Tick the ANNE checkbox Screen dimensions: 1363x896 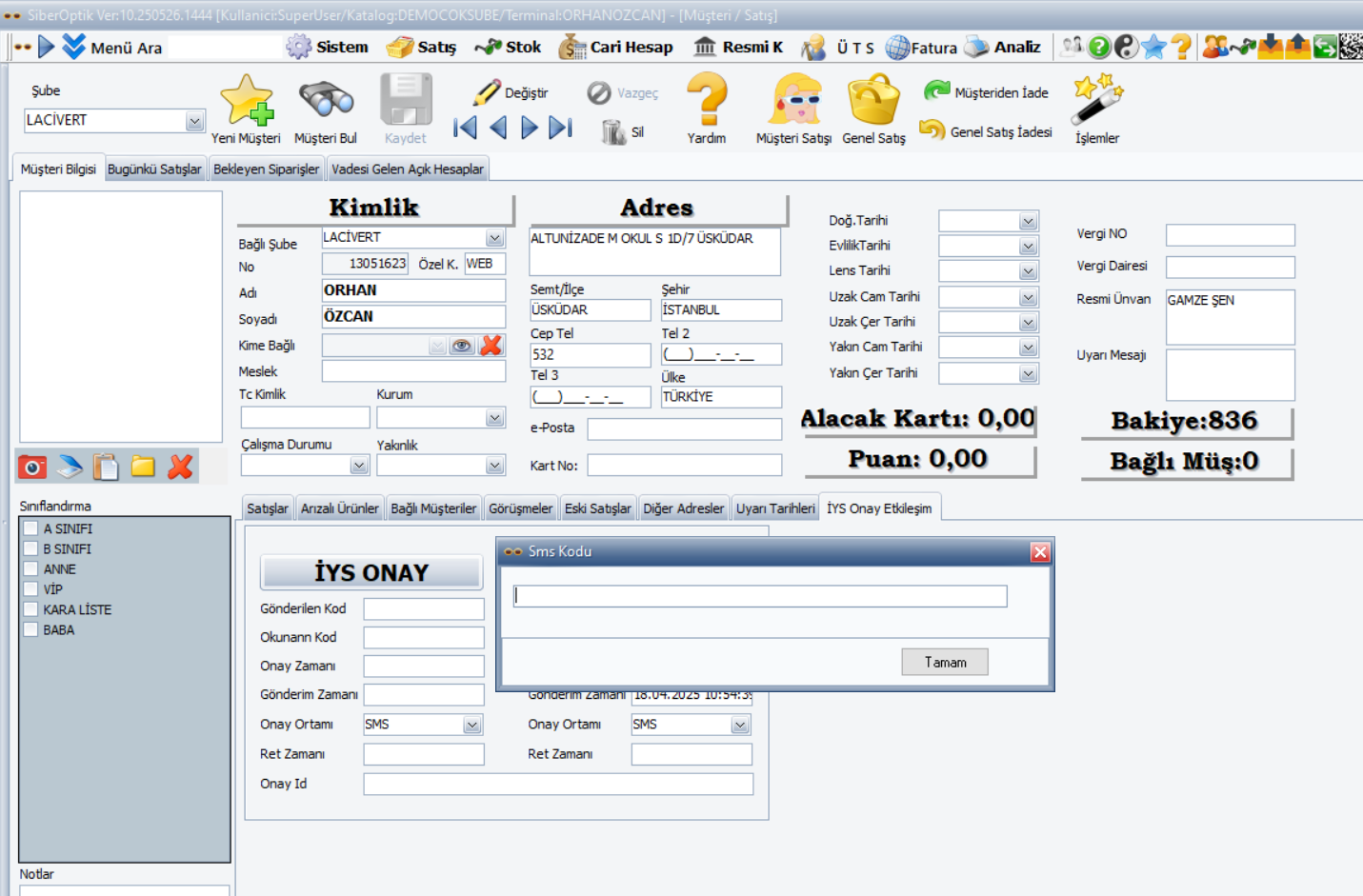click(x=31, y=568)
